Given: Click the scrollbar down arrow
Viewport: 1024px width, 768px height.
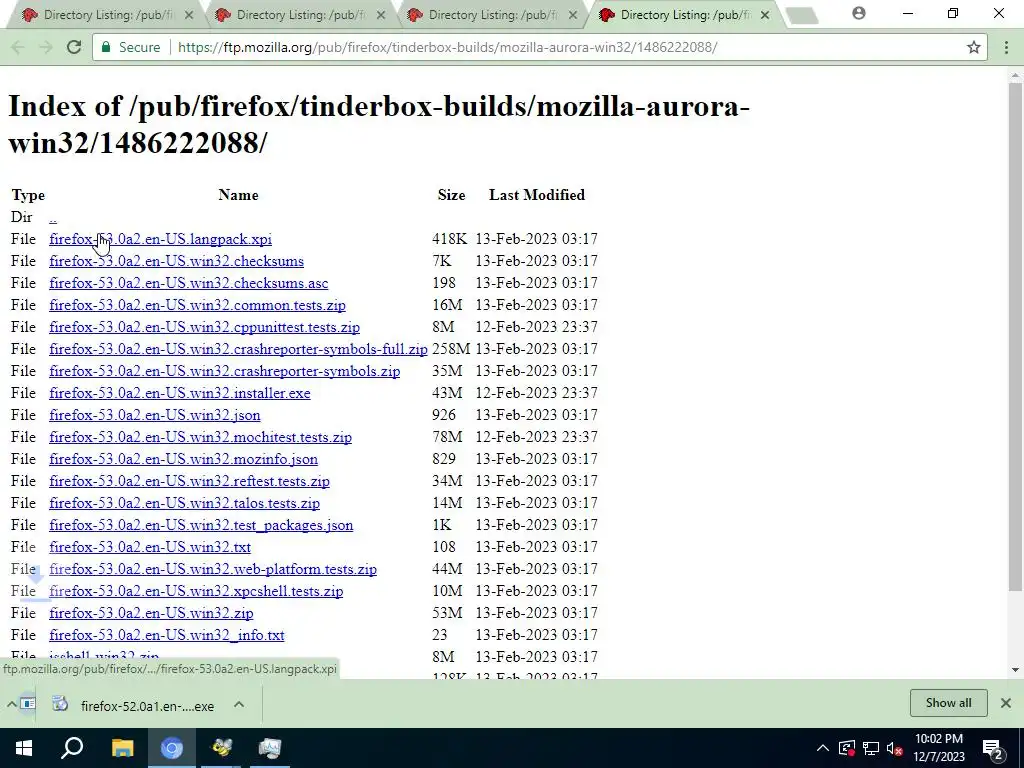Looking at the screenshot, I should coord(1015,669).
